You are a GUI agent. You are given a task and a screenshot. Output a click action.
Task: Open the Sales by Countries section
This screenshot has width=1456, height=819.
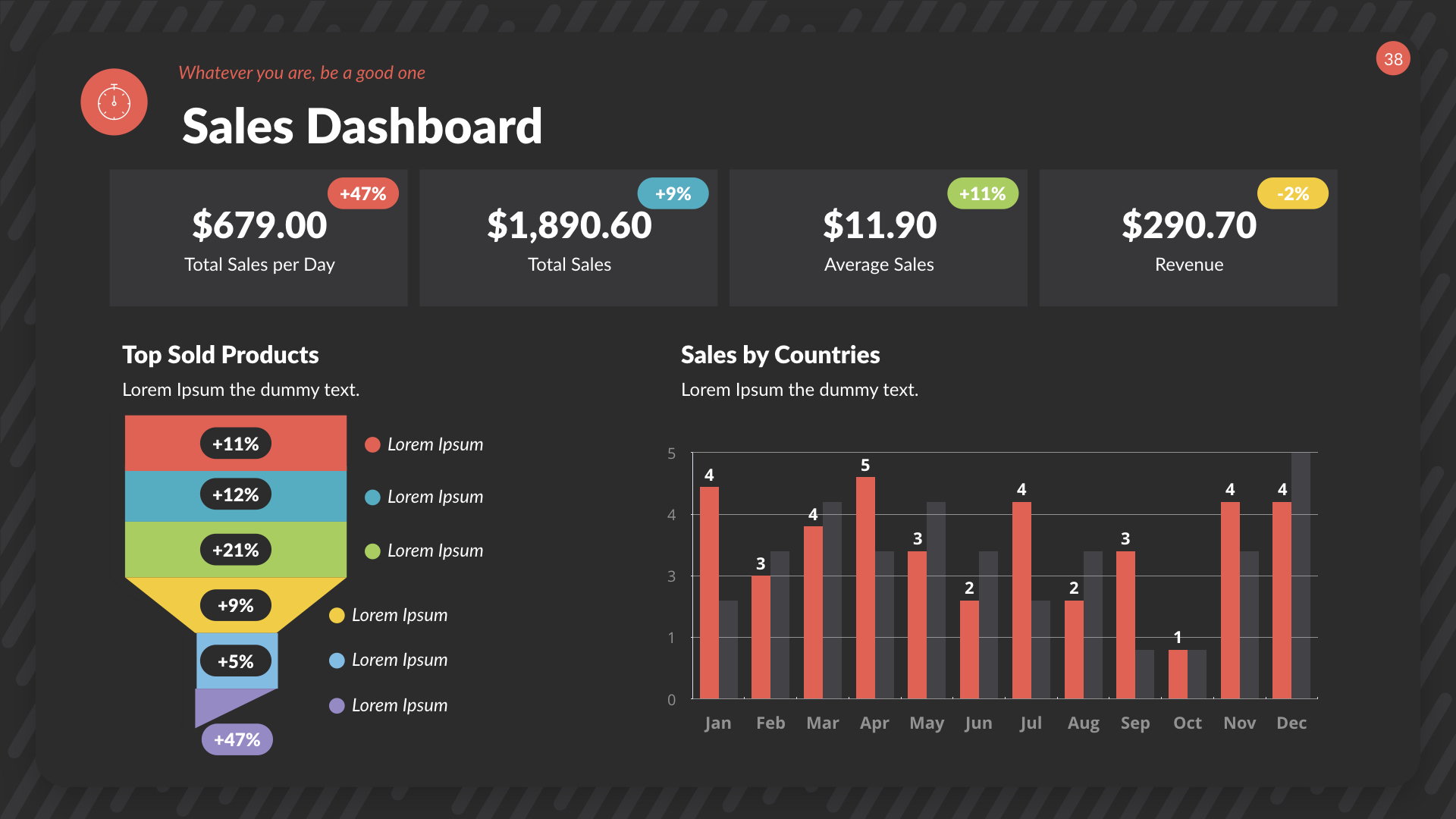[780, 354]
